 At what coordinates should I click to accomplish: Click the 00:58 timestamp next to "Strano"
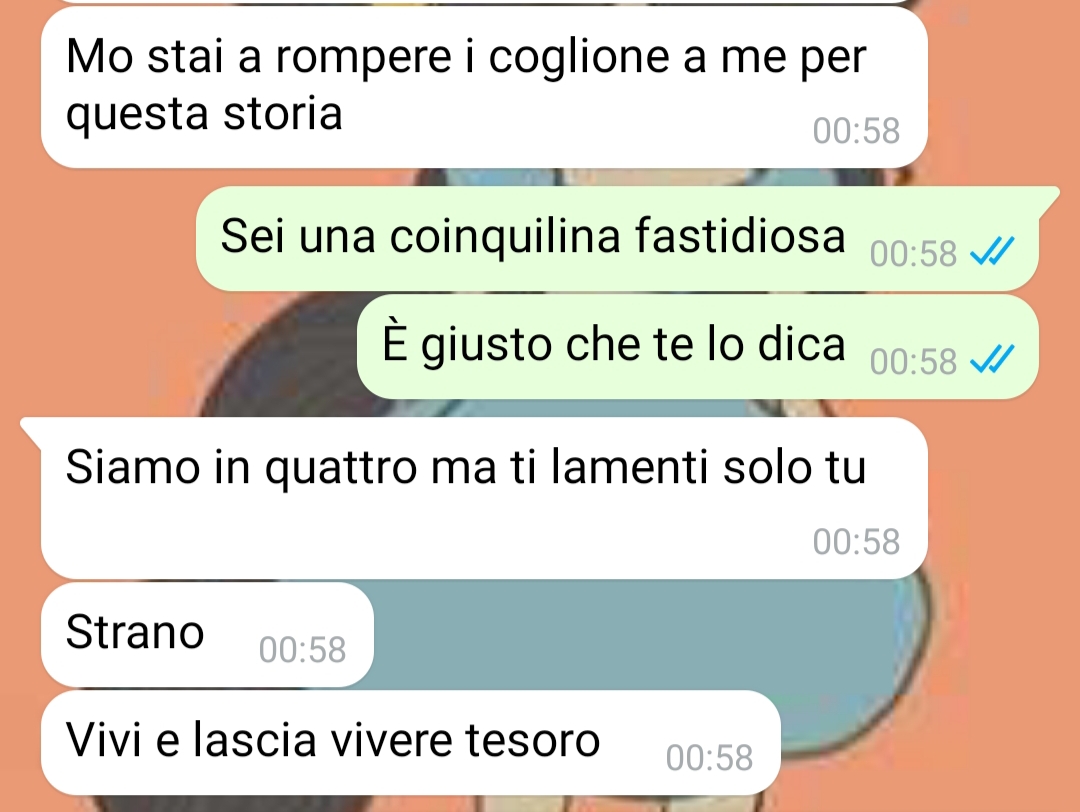[302, 649]
